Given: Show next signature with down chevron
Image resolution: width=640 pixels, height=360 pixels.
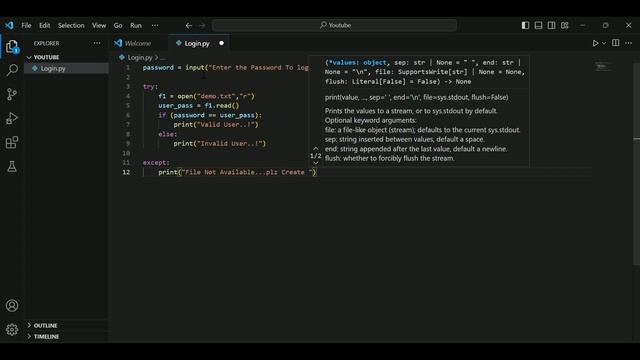Looking at the screenshot, I should (316, 163).
